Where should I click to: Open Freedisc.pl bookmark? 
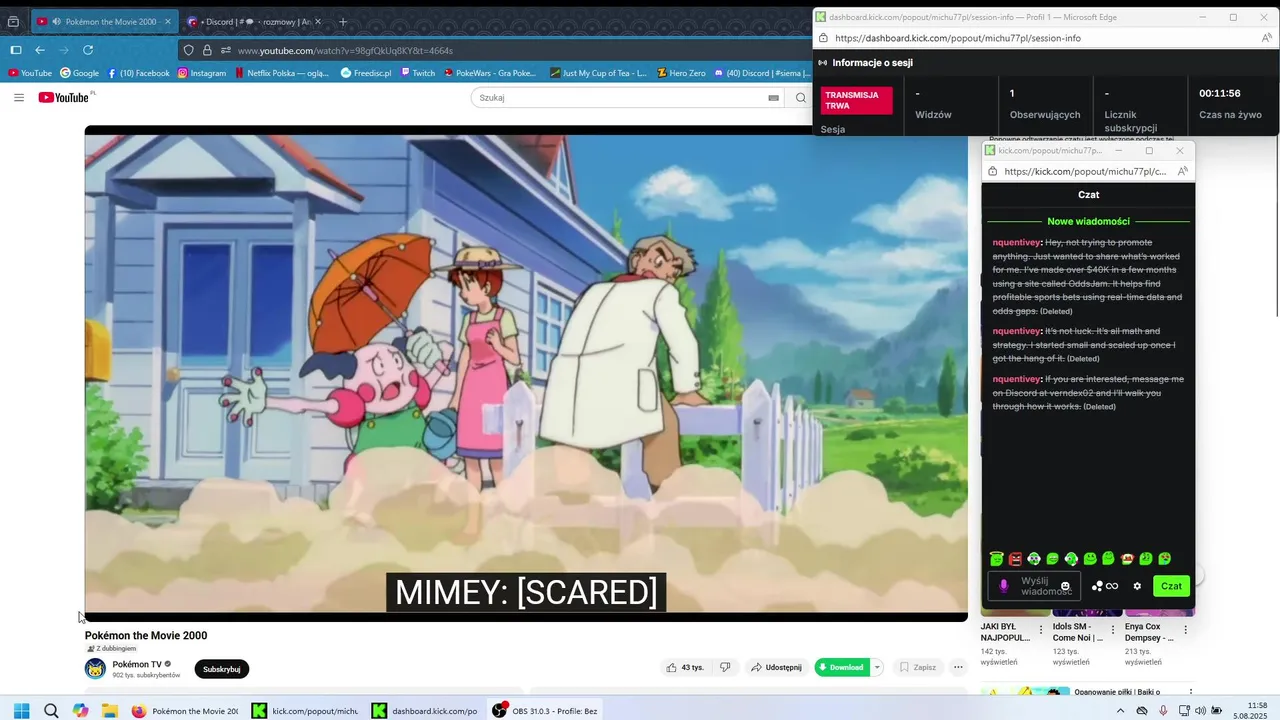click(x=366, y=73)
